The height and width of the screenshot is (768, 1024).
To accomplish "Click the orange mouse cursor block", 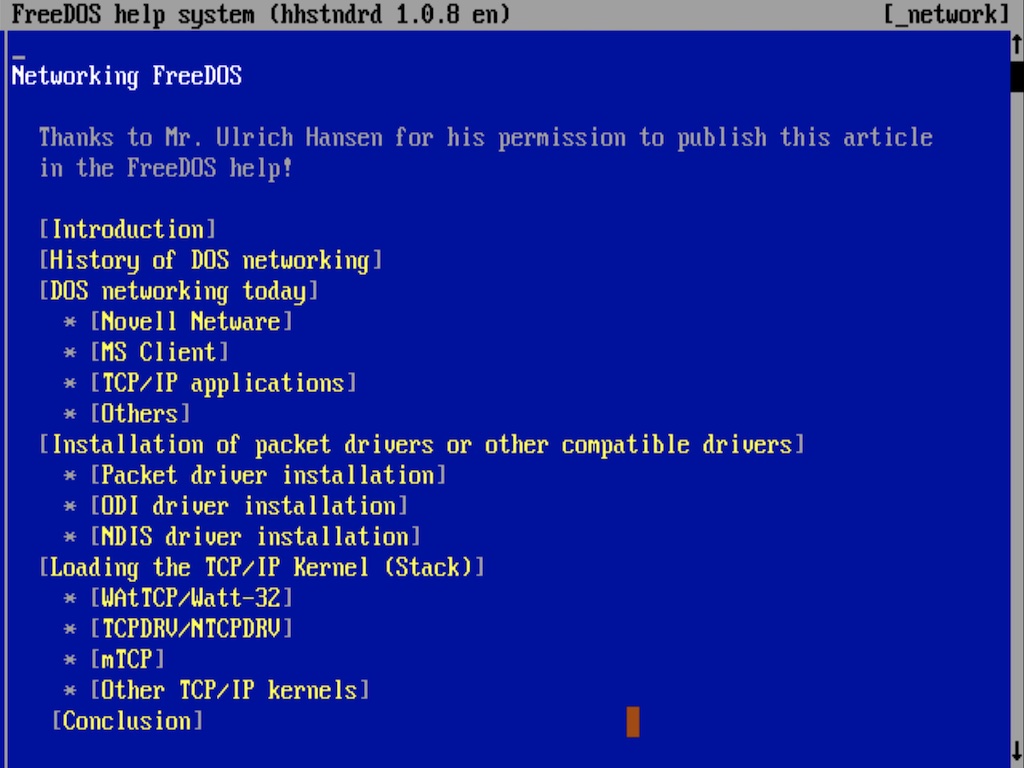I will 633,721.
